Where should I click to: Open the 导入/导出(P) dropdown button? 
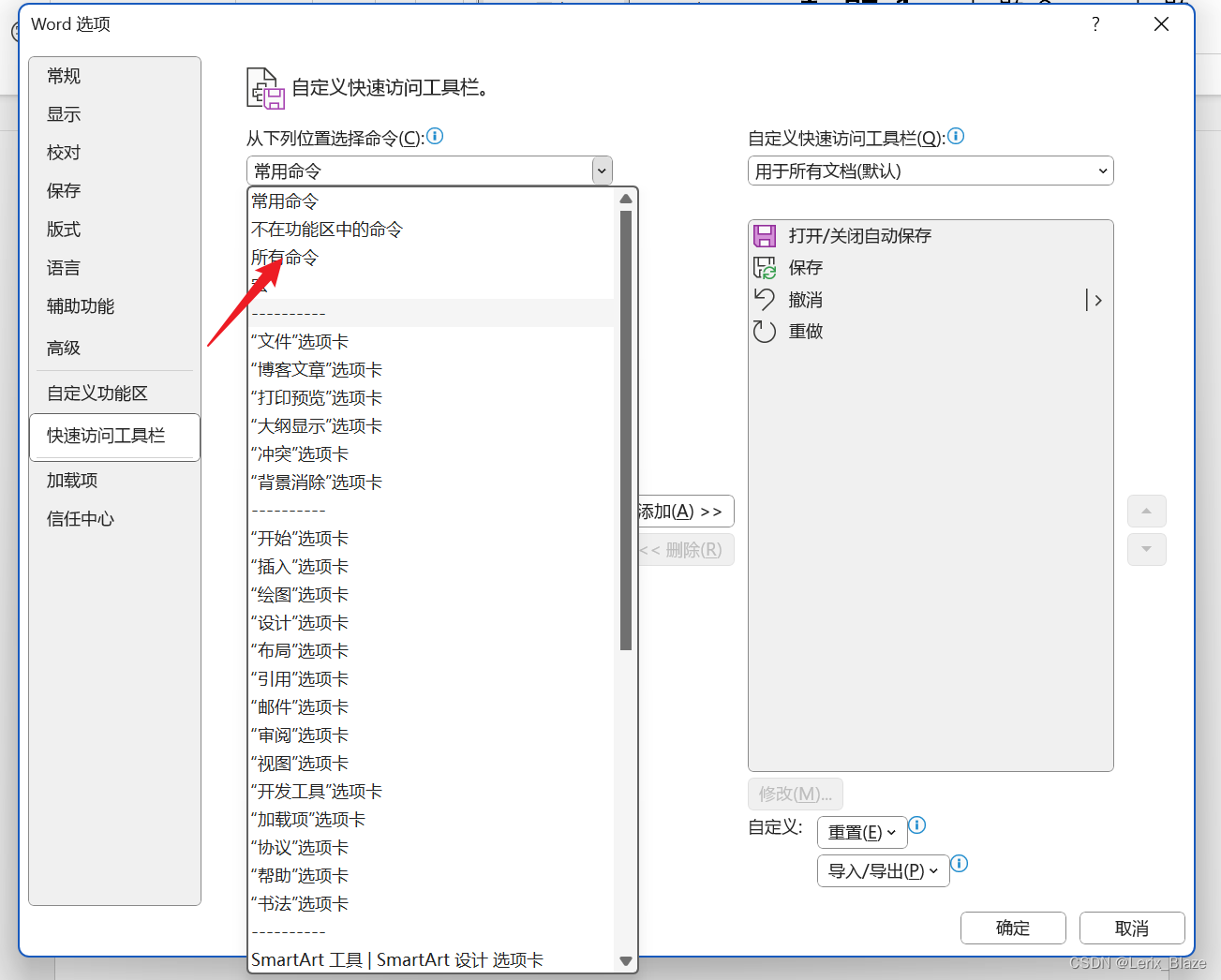[x=884, y=870]
